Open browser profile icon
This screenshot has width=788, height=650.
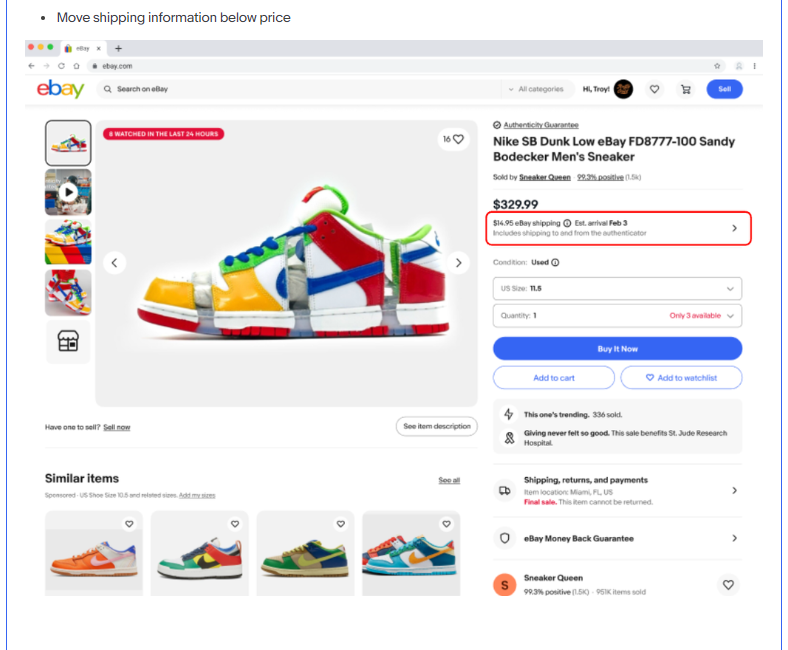[739, 66]
